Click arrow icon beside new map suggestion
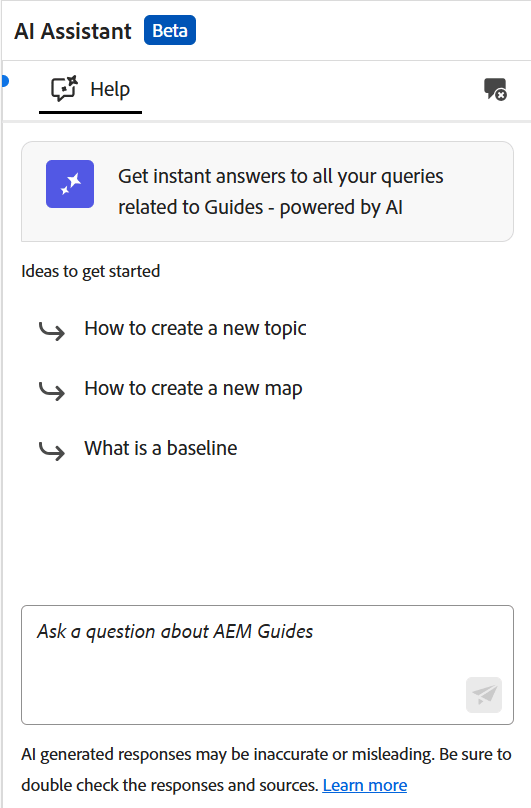Image resolution: width=531 pixels, height=808 pixels. coord(52,391)
